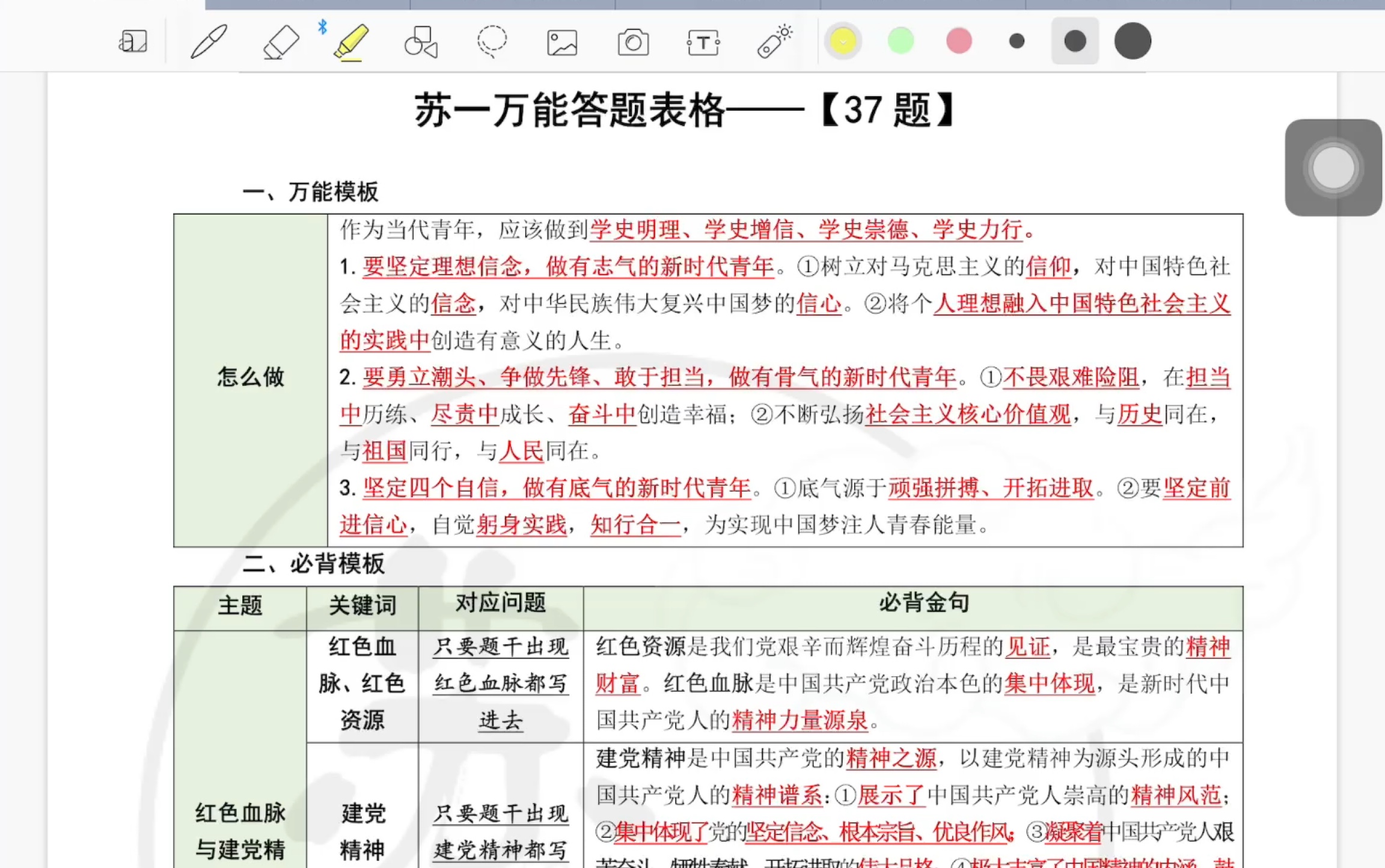
Task: Click heading 二、必背模板
Action: coord(313,564)
